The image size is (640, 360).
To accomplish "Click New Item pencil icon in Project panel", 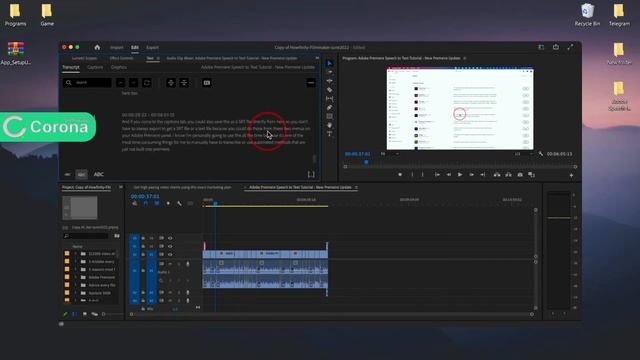I will click(x=65, y=314).
